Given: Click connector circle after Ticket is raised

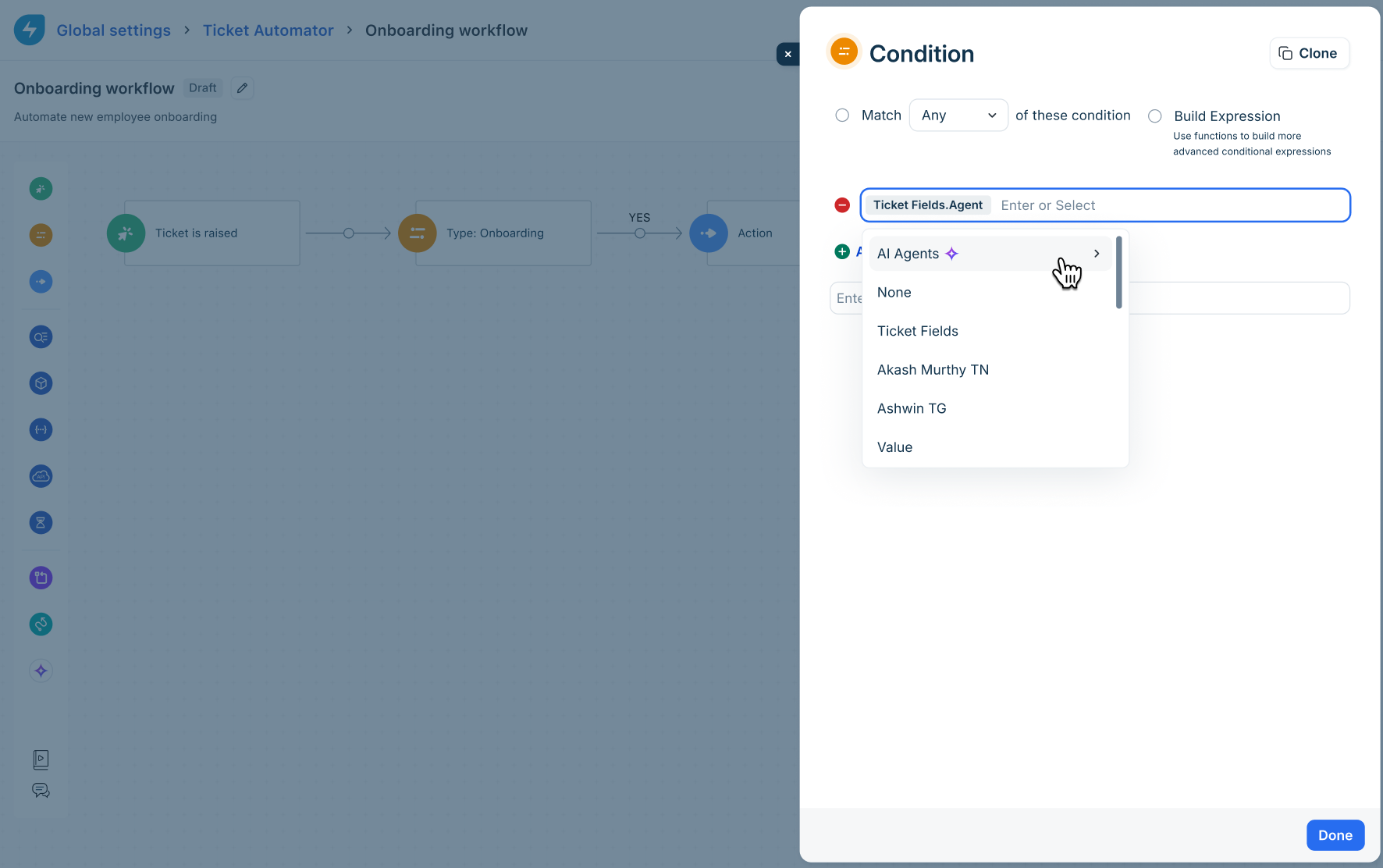Looking at the screenshot, I should tap(349, 233).
